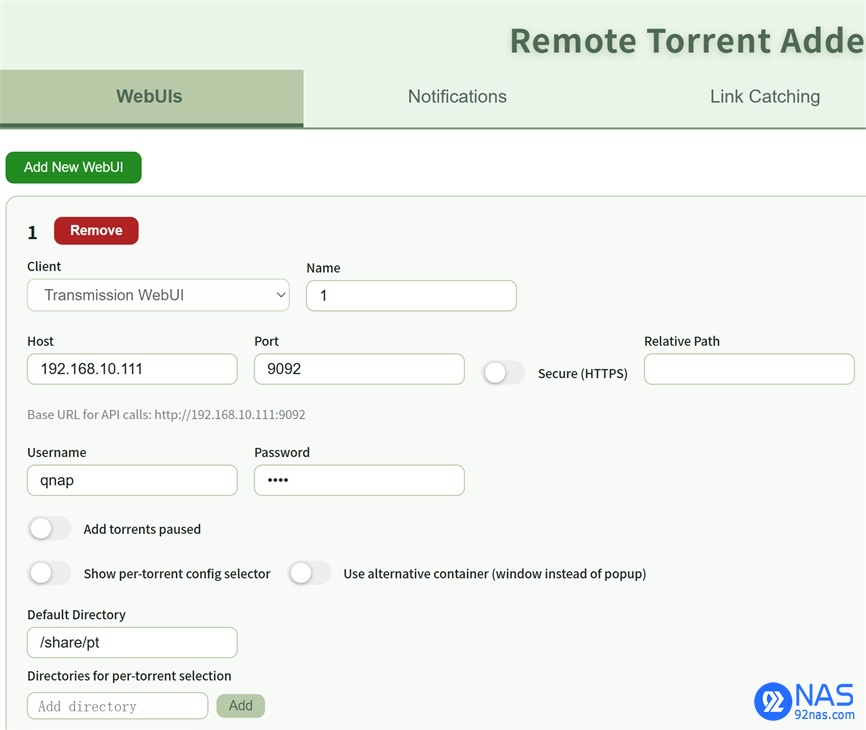Click the Add New WebUI button
This screenshot has width=866, height=730.
pyautogui.click(x=73, y=167)
